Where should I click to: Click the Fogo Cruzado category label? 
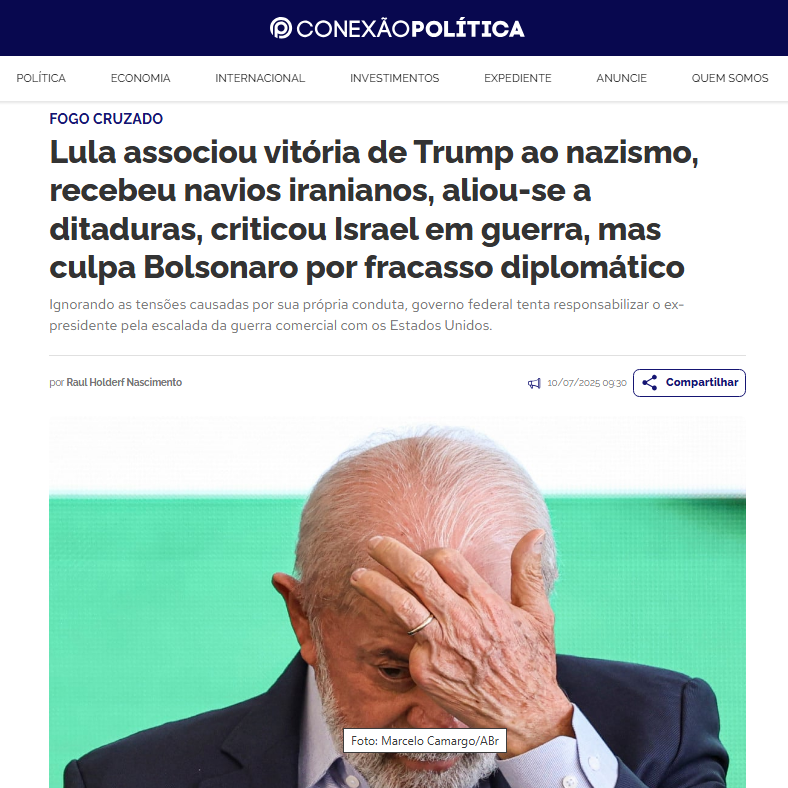[106, 119]
